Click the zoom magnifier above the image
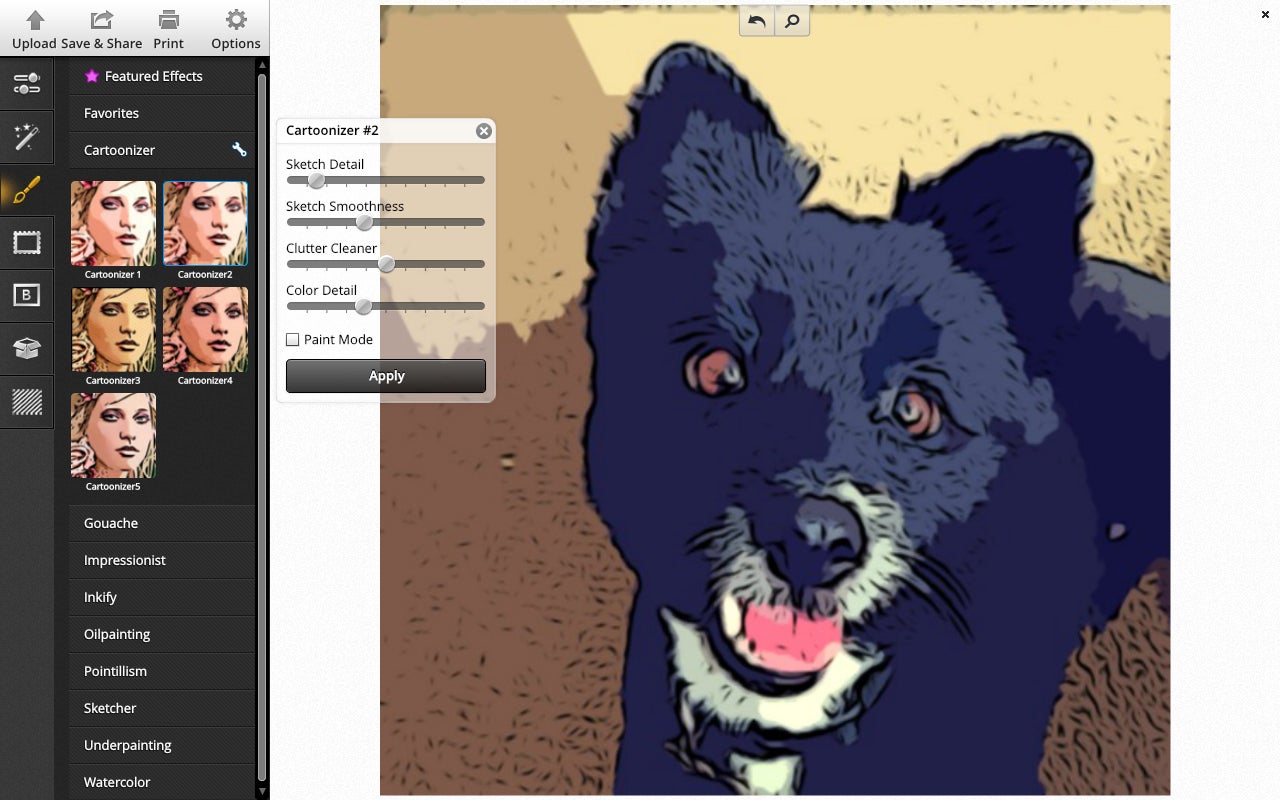Screen dimensions: 1280x800 pos(792,21)
